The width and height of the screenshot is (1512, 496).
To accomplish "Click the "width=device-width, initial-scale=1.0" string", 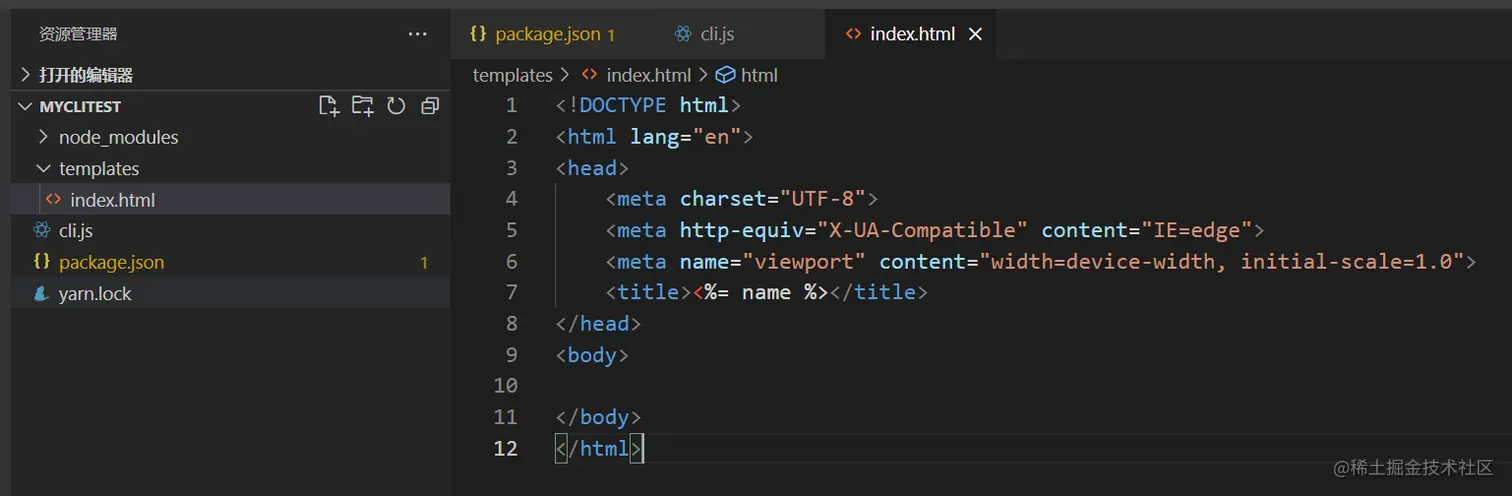I will pyautogui.click(x=1222, y=261).
